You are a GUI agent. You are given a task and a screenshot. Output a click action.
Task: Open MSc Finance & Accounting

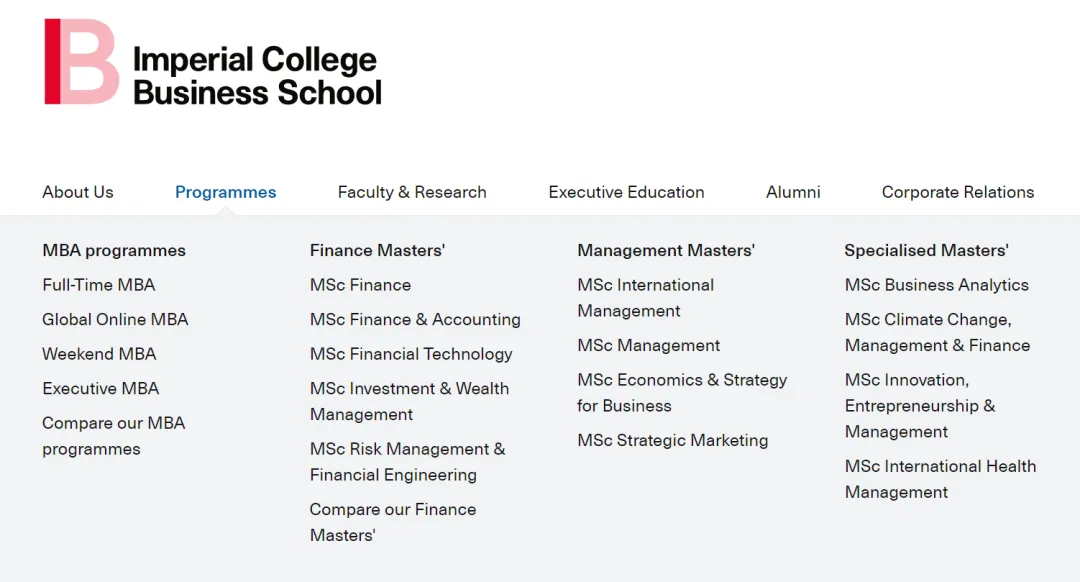point(415,319)
